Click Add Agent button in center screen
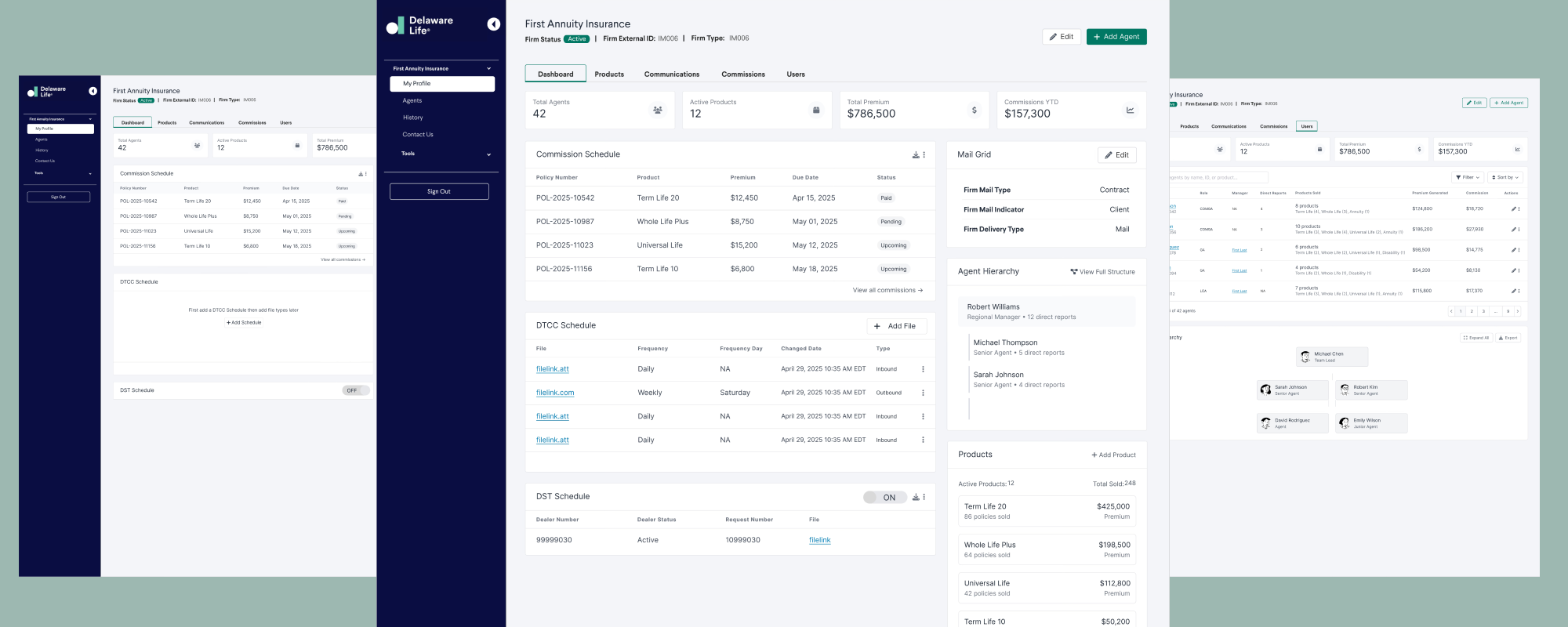 [1116, 37]
